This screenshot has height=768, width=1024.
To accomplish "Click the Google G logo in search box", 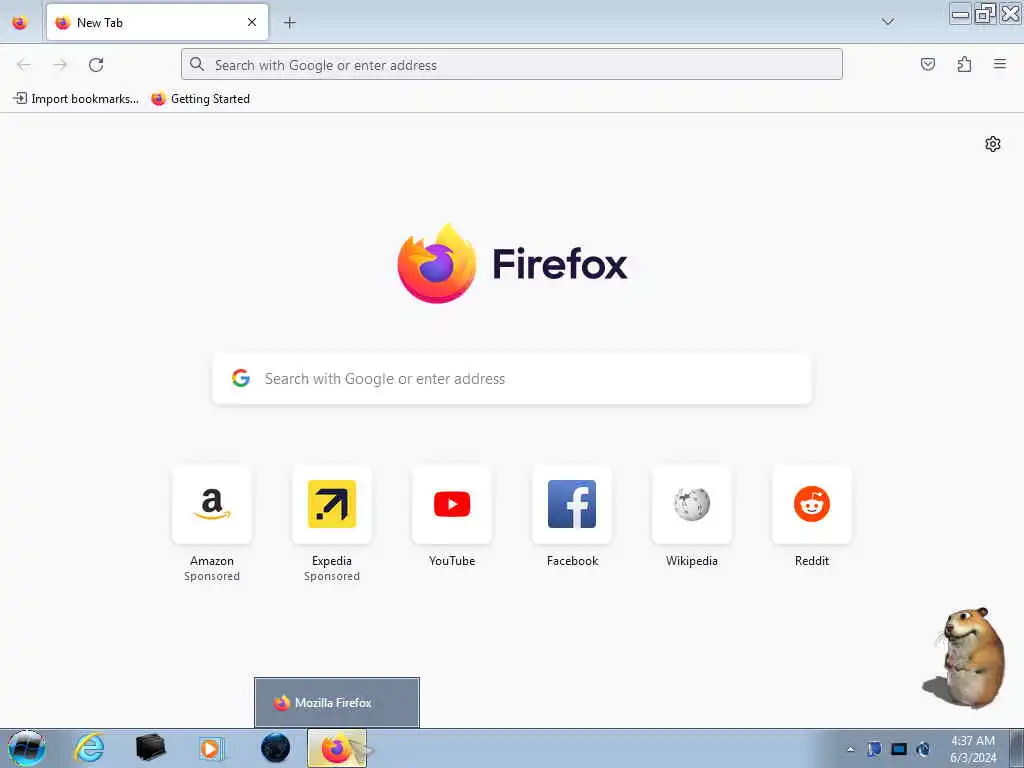I will pyautogui.click(x=241, y=378).
